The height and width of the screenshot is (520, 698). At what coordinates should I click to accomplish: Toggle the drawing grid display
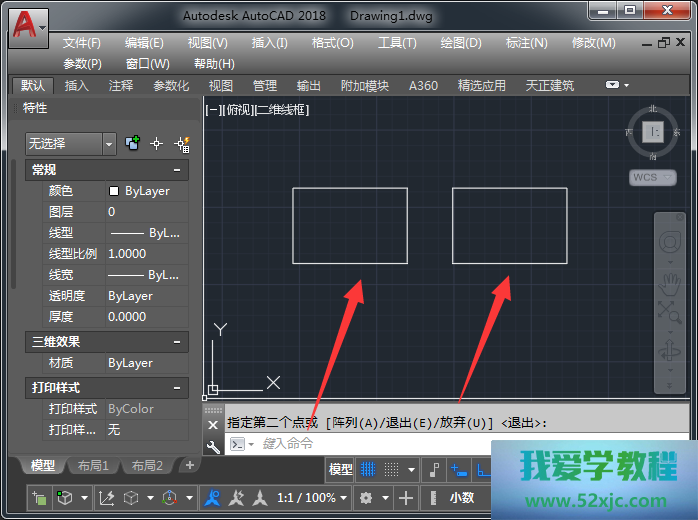click(x=368, y=469)
